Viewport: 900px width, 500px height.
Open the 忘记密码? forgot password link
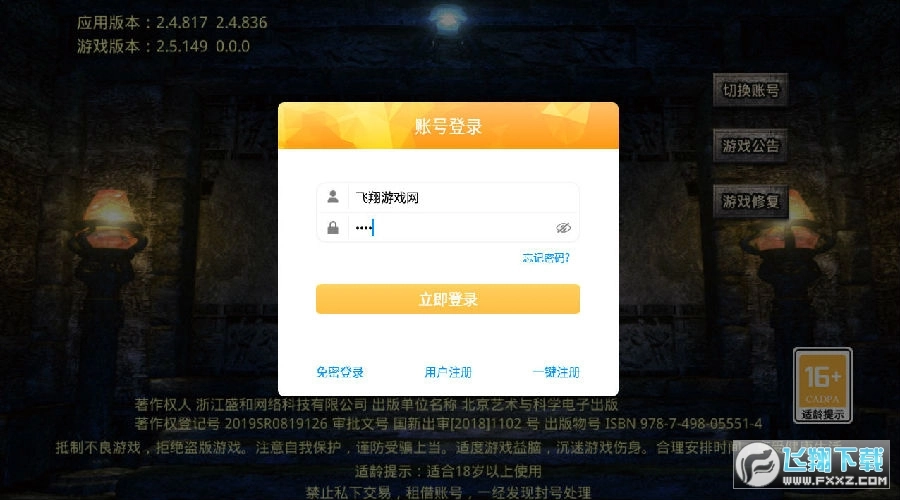coord(546,258)
